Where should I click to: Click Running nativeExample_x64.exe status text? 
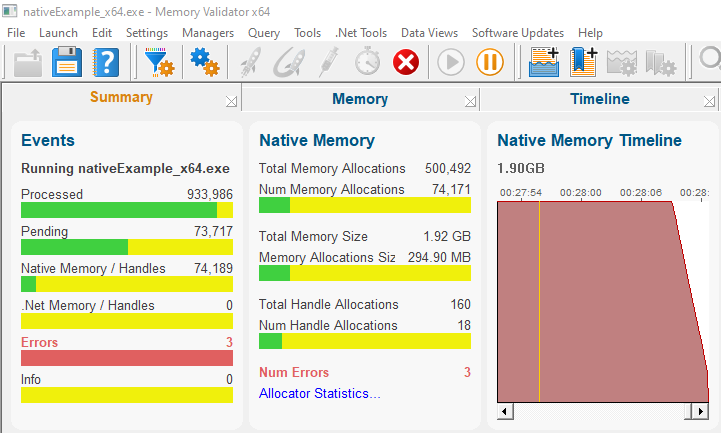point(126,169)
